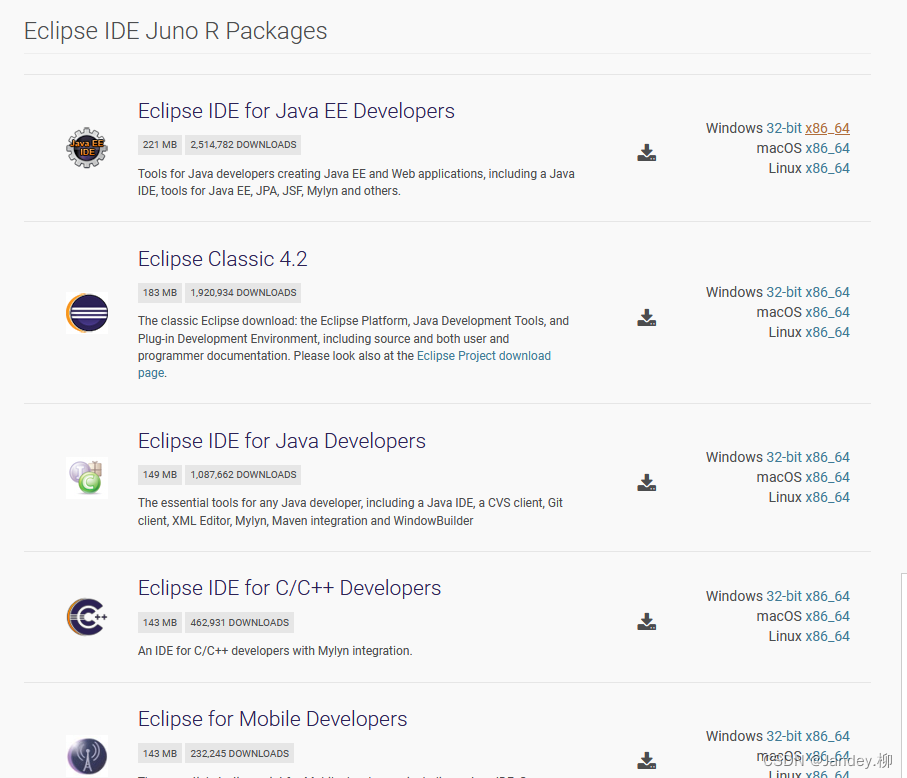Click the 1,920,934 DOWNLOADS badge
The width and height of the screenshot is (907, 778).
[x=243, y=293]
